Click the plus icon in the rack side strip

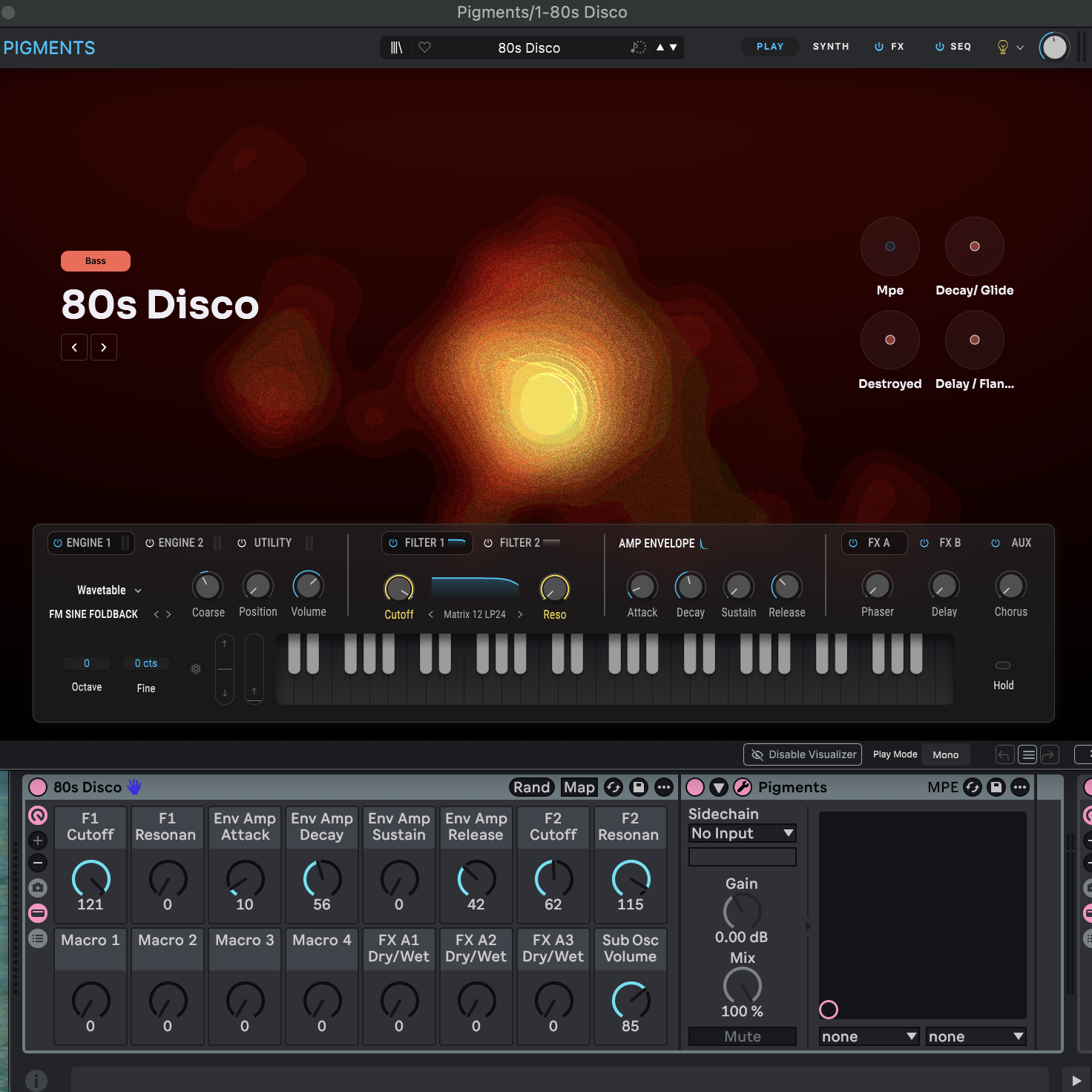[x=38, y=841]
